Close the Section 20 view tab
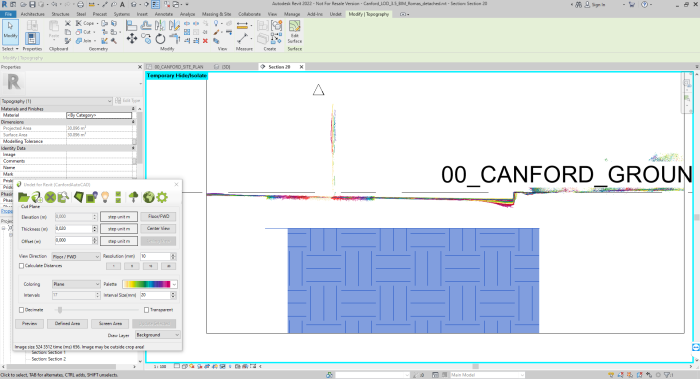 click(301, 67)
